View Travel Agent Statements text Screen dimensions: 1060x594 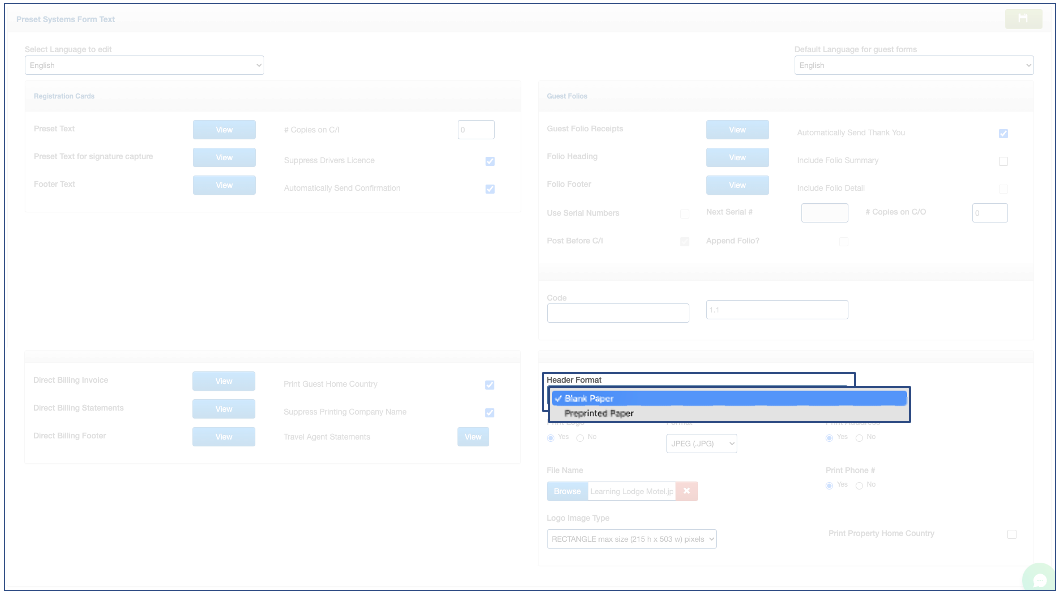click(473, 437)
